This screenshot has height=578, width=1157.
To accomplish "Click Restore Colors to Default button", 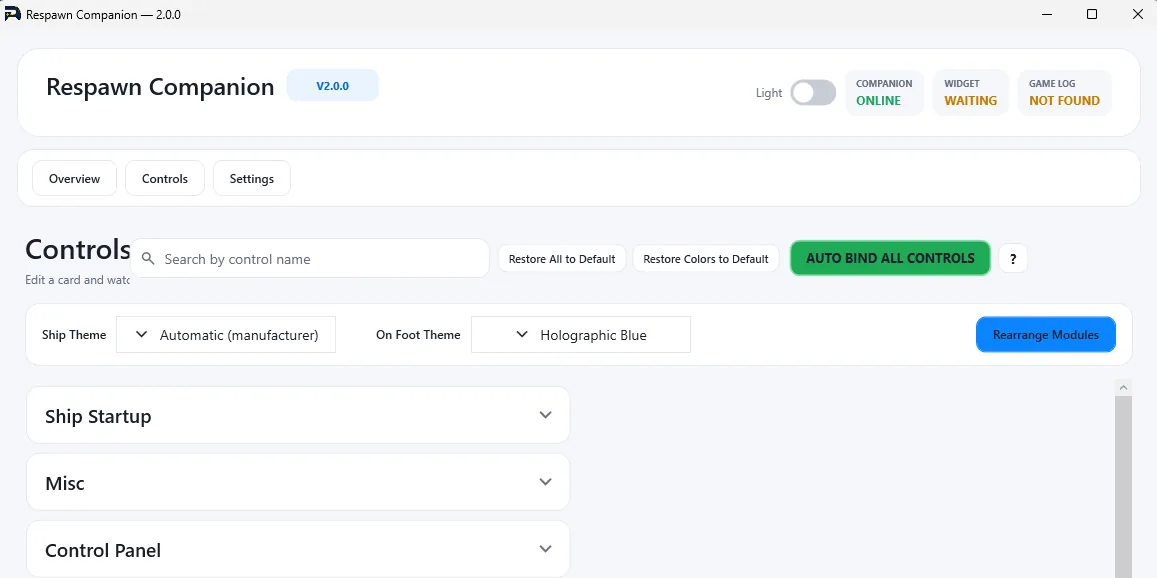I will (x=706, y=259).
